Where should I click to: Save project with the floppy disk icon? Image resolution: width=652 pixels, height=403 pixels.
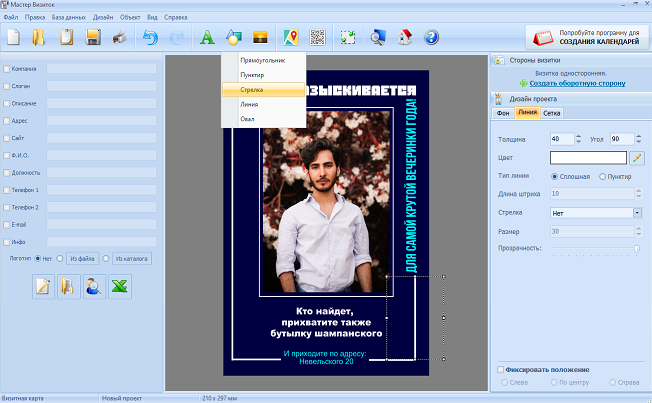coord(93,37)
